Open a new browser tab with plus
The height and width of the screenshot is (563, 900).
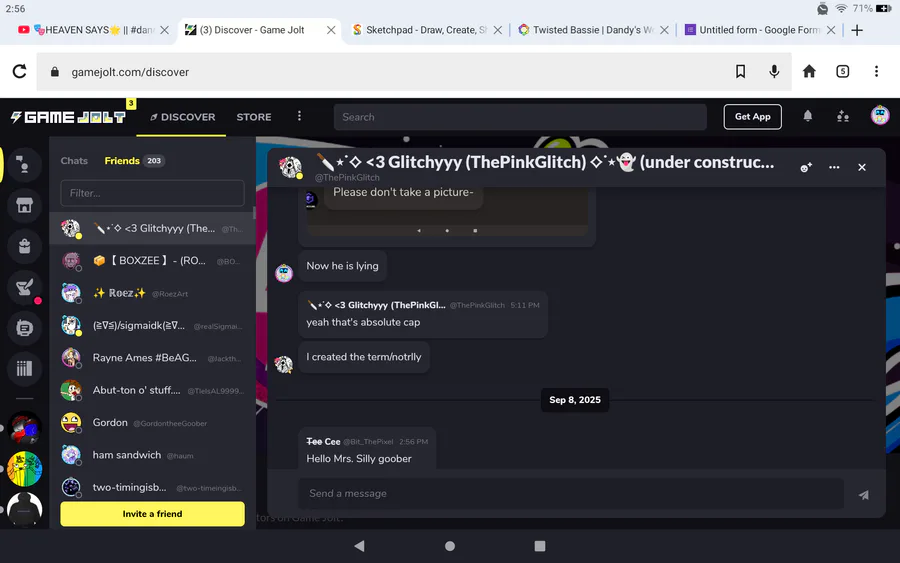click(x=857, y=30)
